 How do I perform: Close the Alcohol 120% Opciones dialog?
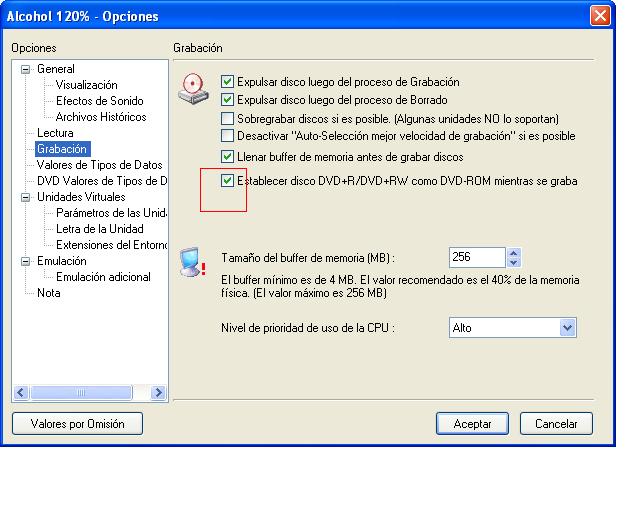(600, 16)
